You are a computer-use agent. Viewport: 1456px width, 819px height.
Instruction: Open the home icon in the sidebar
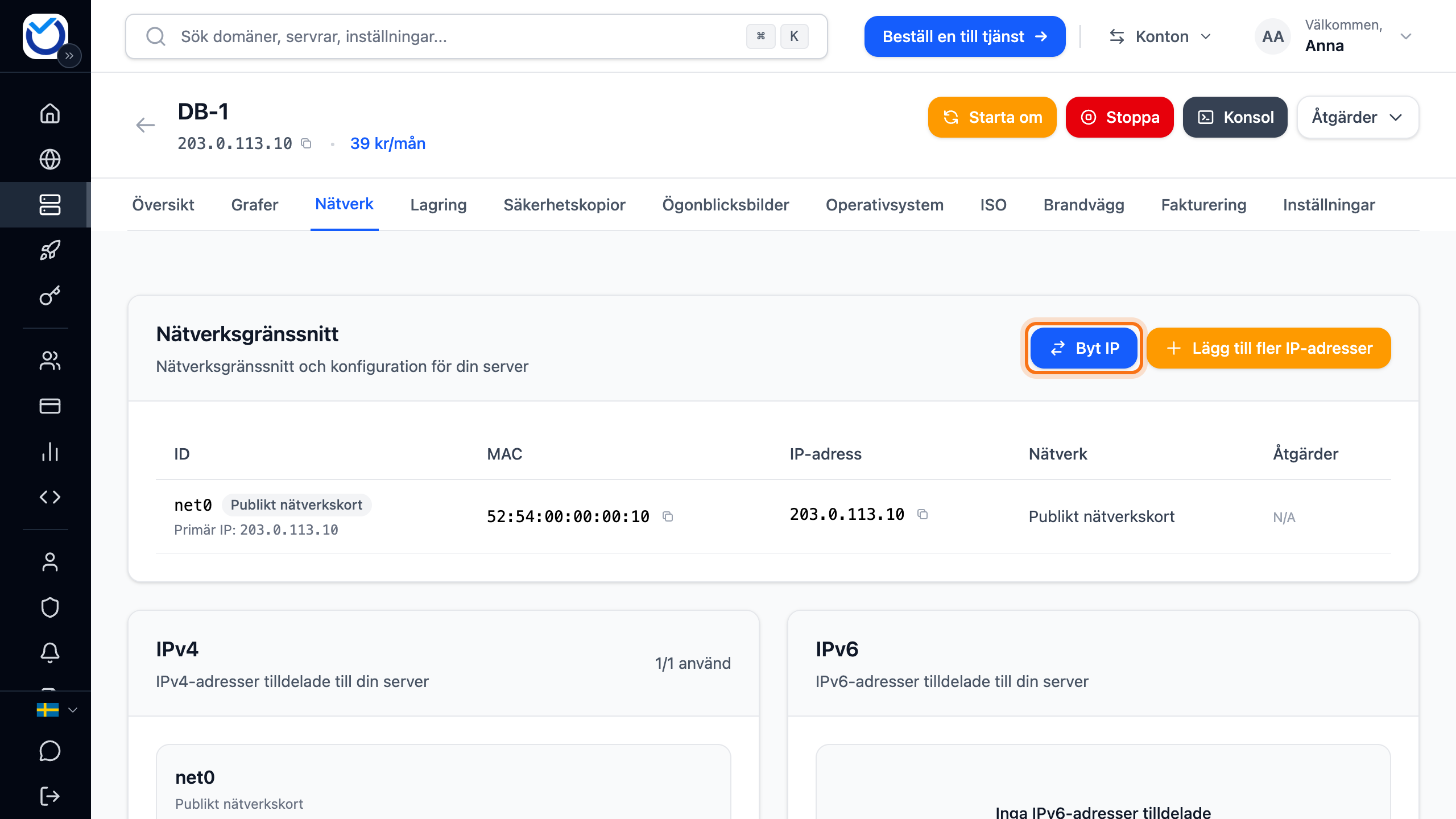click(50, 113)
